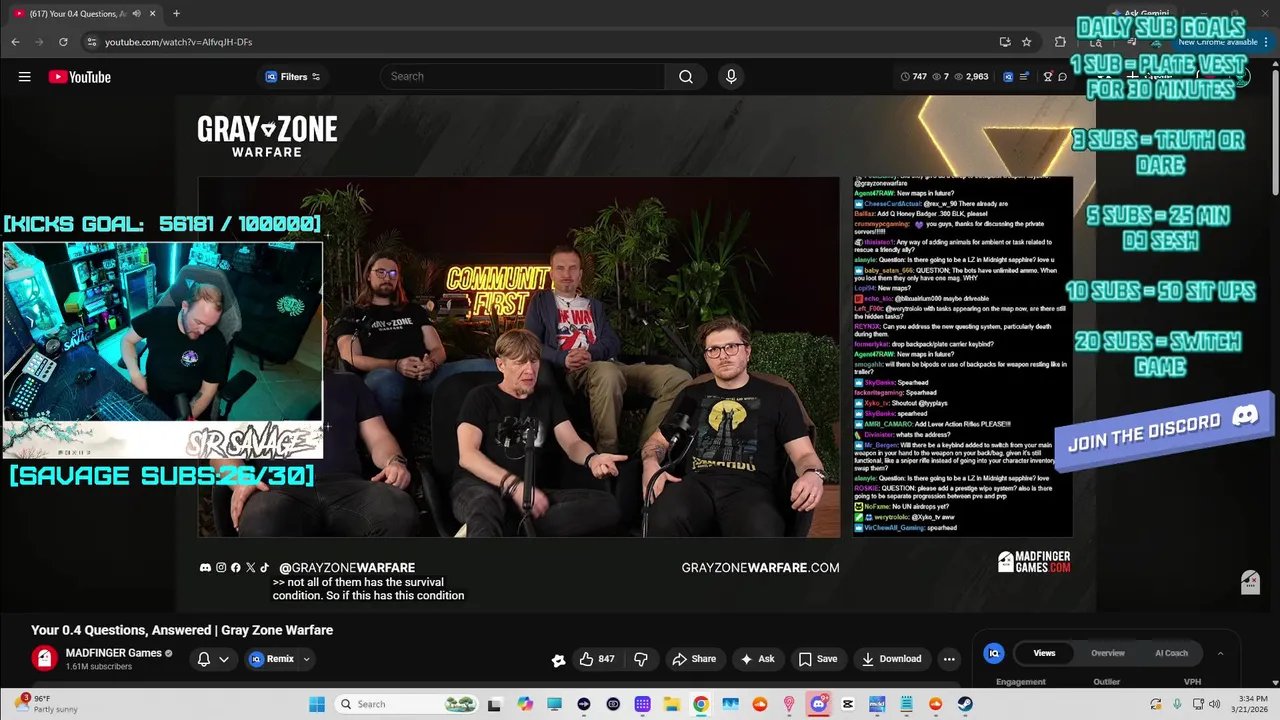
Task: Focus the YouTube search field
Action: click(x=523, y=76)
